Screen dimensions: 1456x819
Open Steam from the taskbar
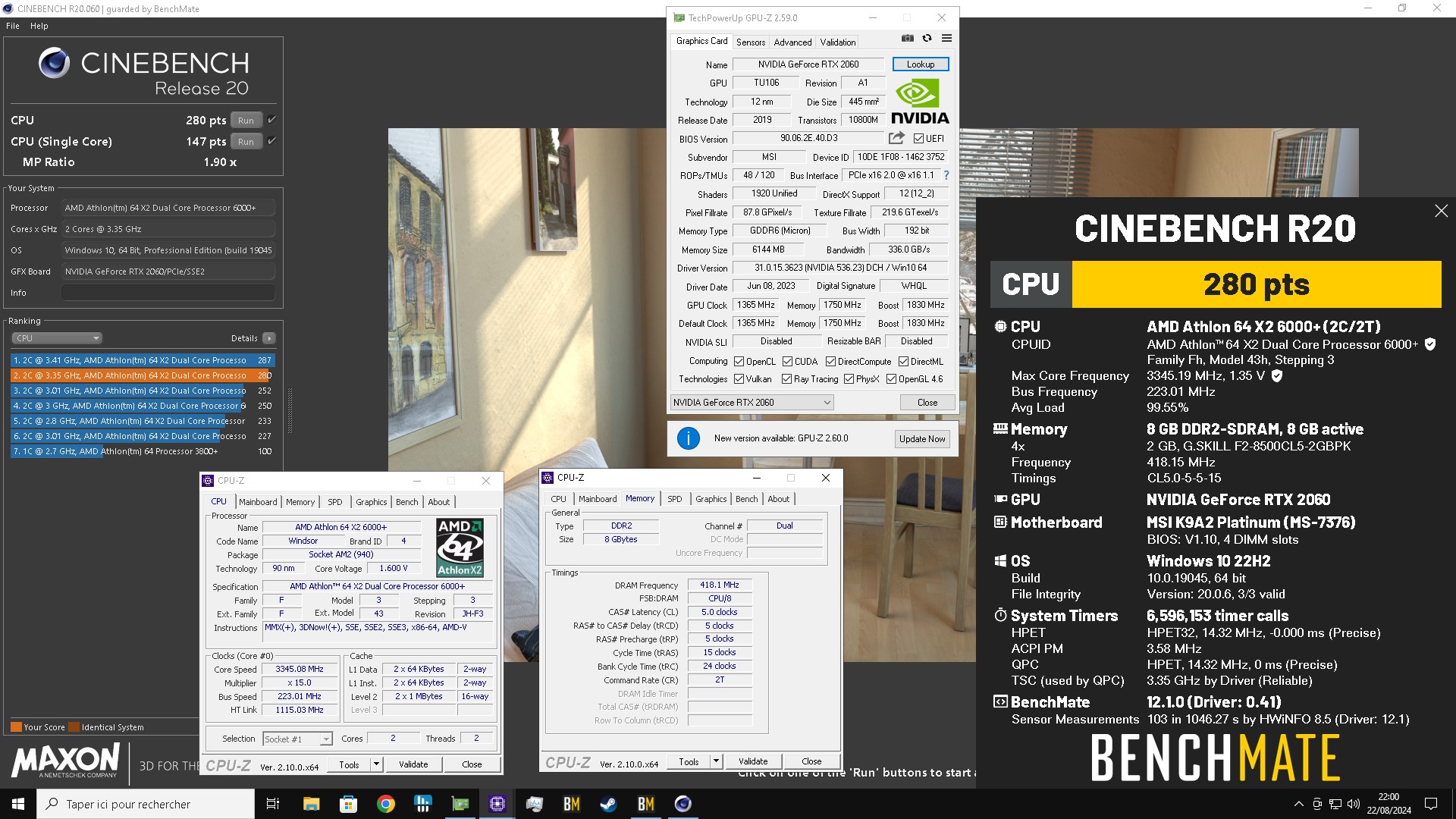coord(608,804)
